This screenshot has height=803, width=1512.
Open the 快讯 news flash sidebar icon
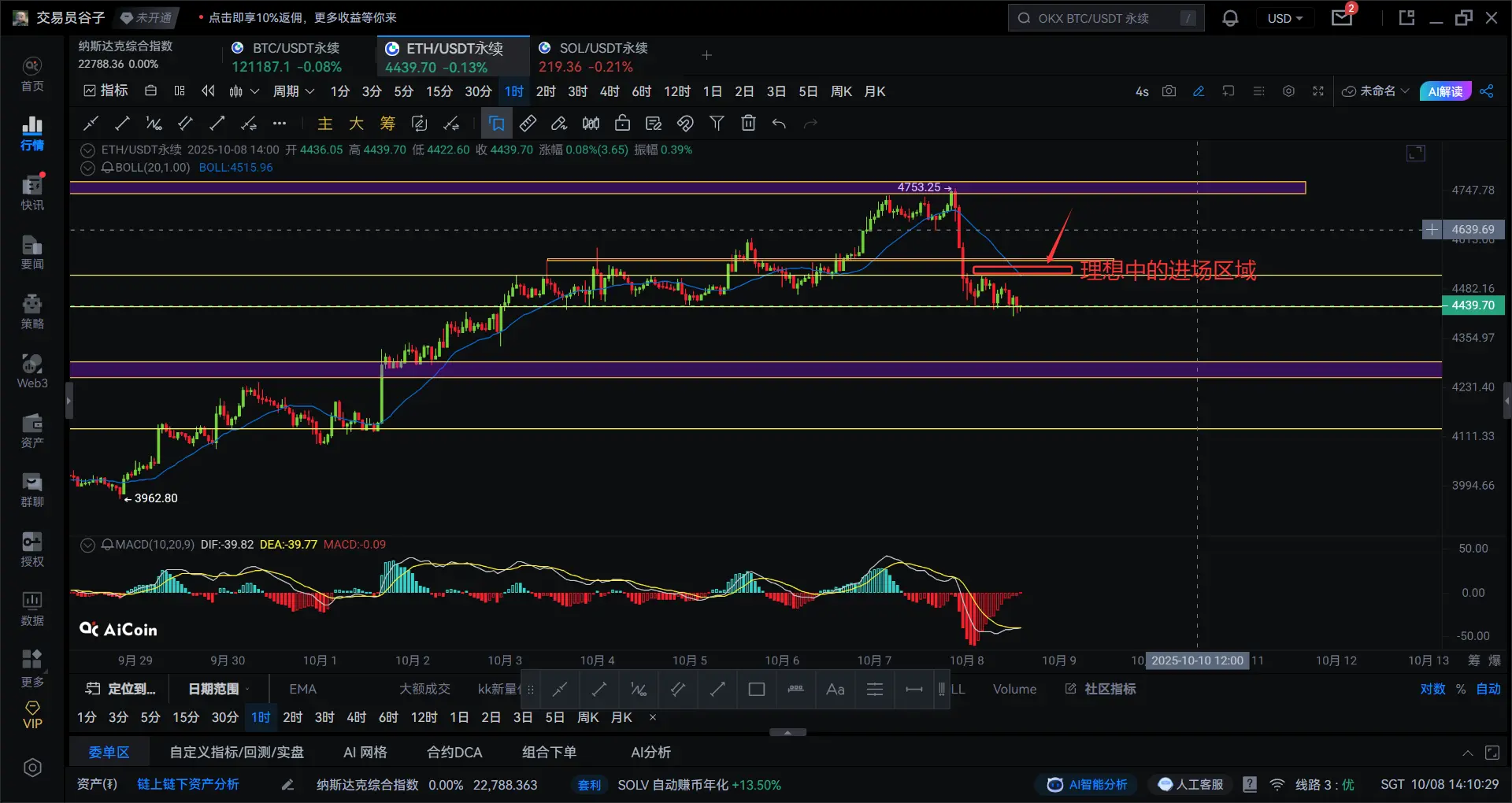point(32,193)
